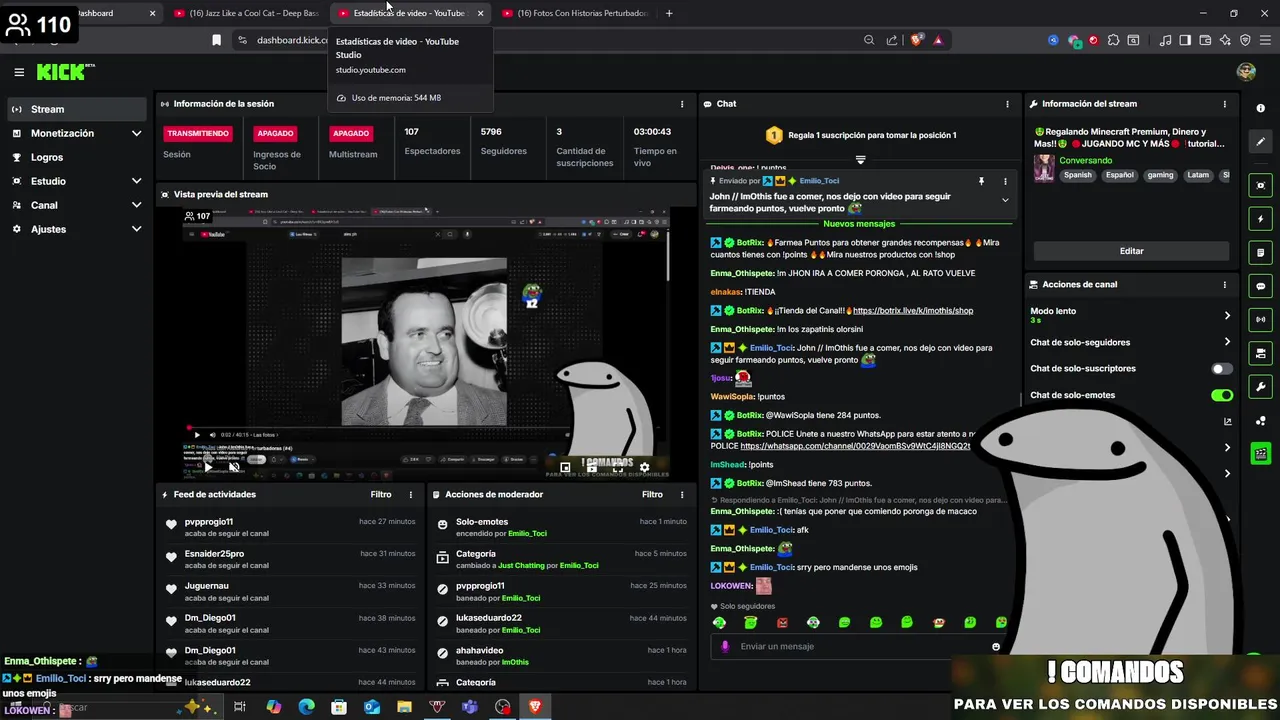This screenshot has width=1280, height=720.
Task: Click the stream category thumbnail image
Action: (1044, 168)
